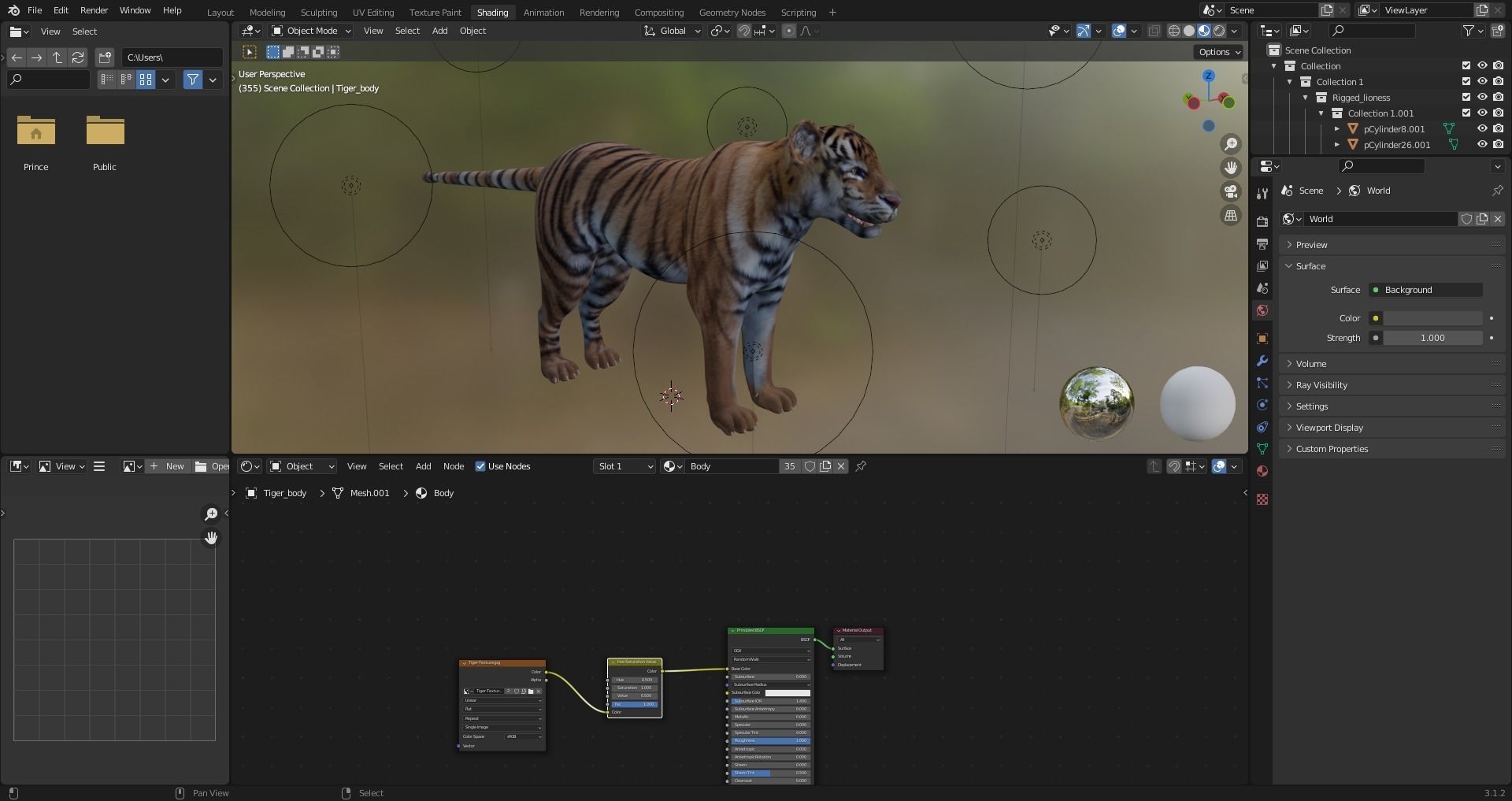Open the Modifiers properties tab wrench icon
The width and height of the screenshot is (1512, 801).
pyautogui.click(x=1262, y=361)
